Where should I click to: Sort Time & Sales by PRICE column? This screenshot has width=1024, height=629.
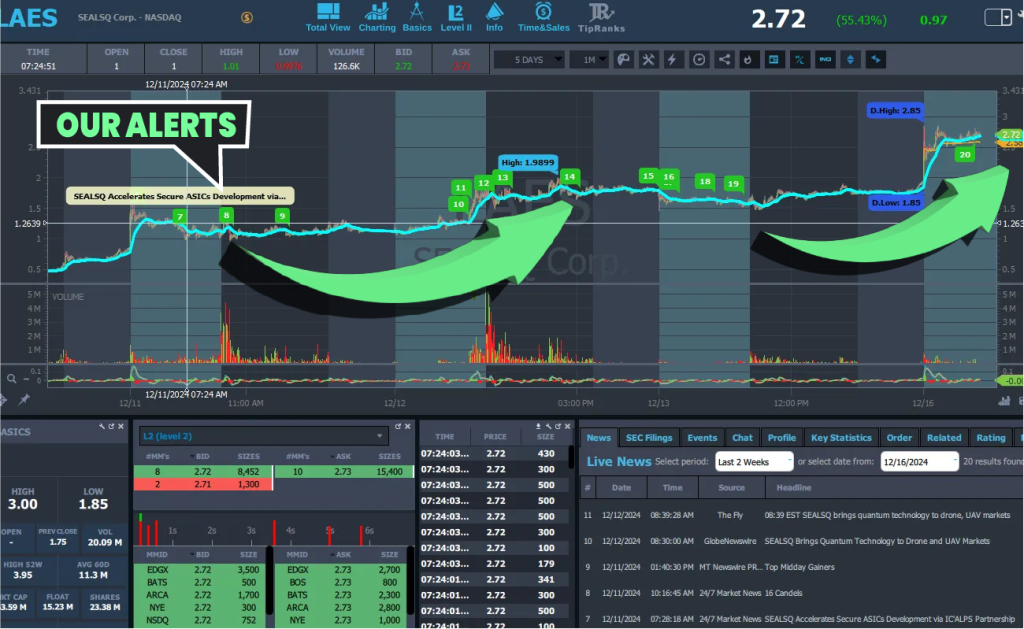tap(495, 436)
